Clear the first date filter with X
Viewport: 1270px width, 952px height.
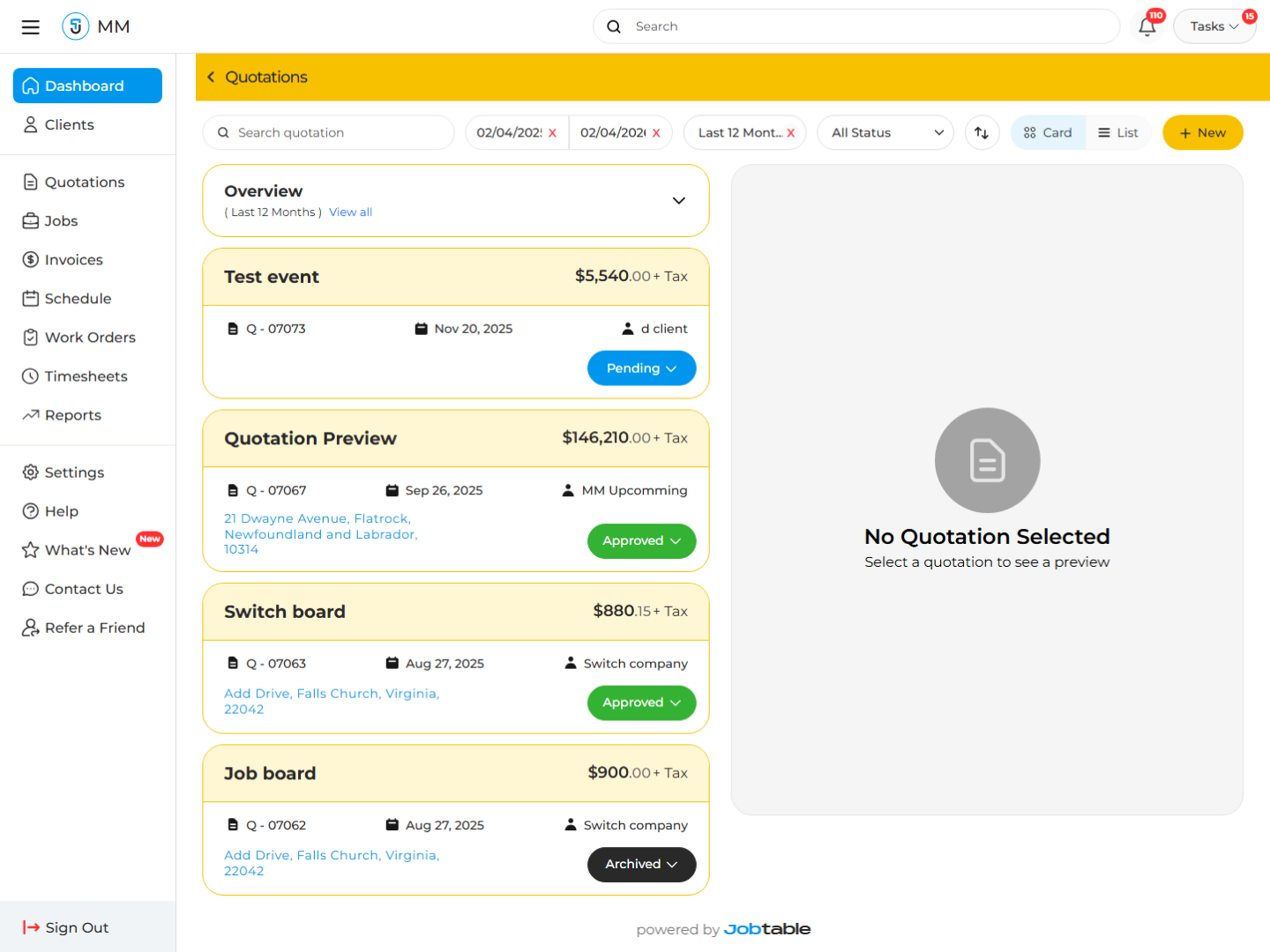[x=553, y=133]
